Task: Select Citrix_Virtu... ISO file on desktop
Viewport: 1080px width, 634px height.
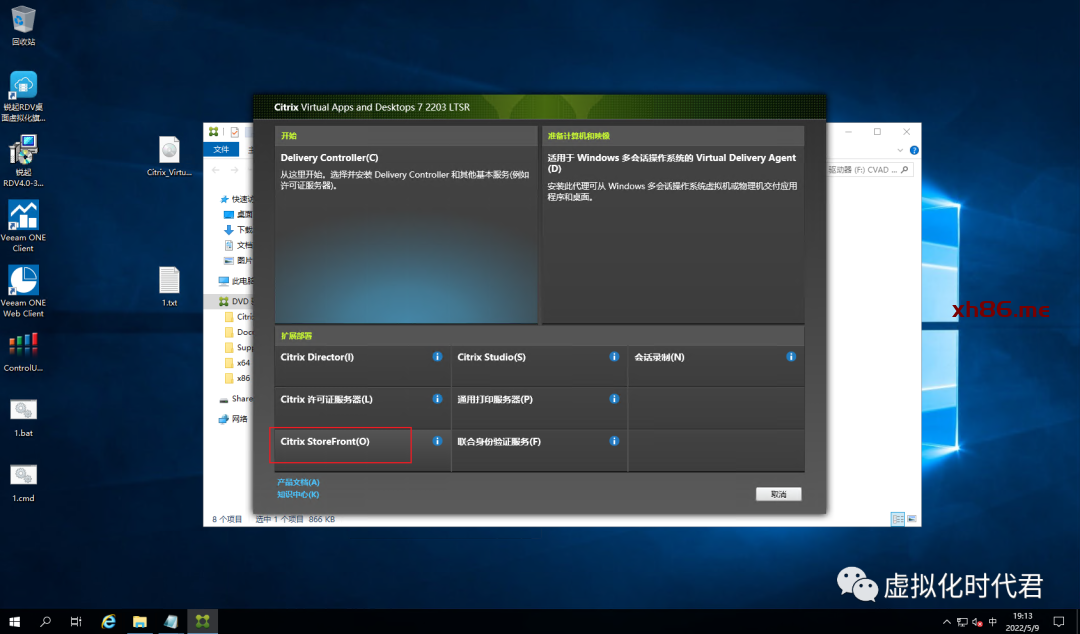Action: pos(169,156)
